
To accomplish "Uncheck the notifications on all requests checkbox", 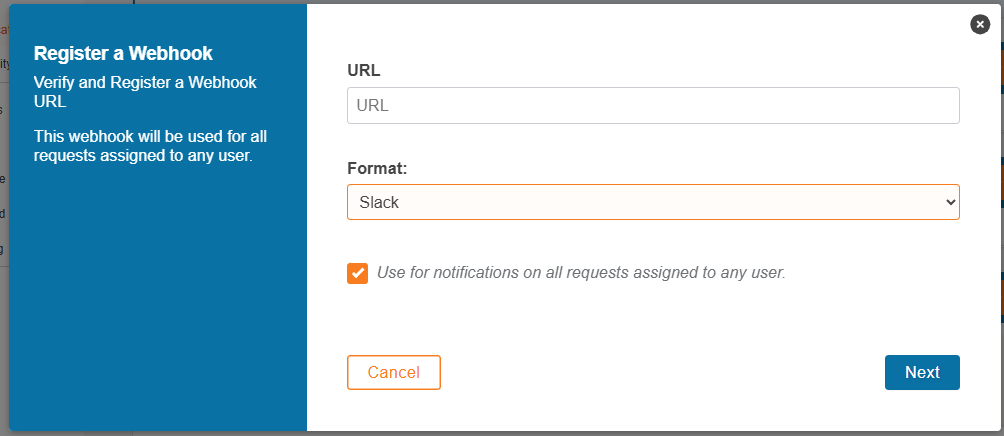I will point(357,273).
